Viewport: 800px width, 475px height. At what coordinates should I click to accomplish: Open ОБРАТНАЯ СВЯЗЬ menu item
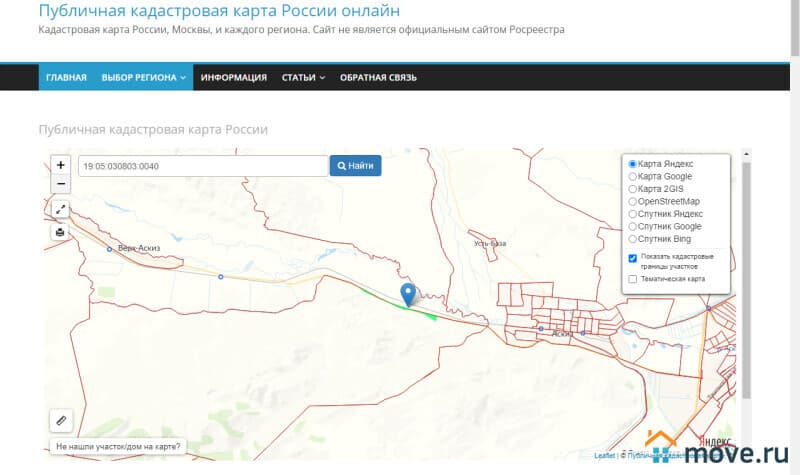click(x=378, y=78)
